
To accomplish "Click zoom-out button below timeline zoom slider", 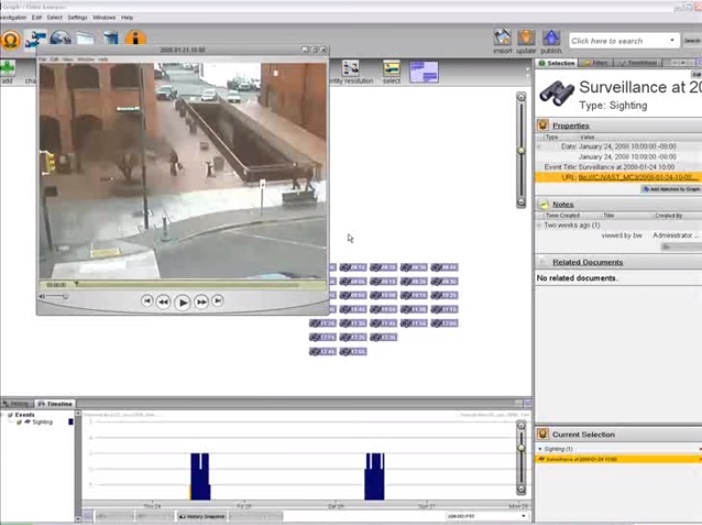I will [x=521, y=489].
